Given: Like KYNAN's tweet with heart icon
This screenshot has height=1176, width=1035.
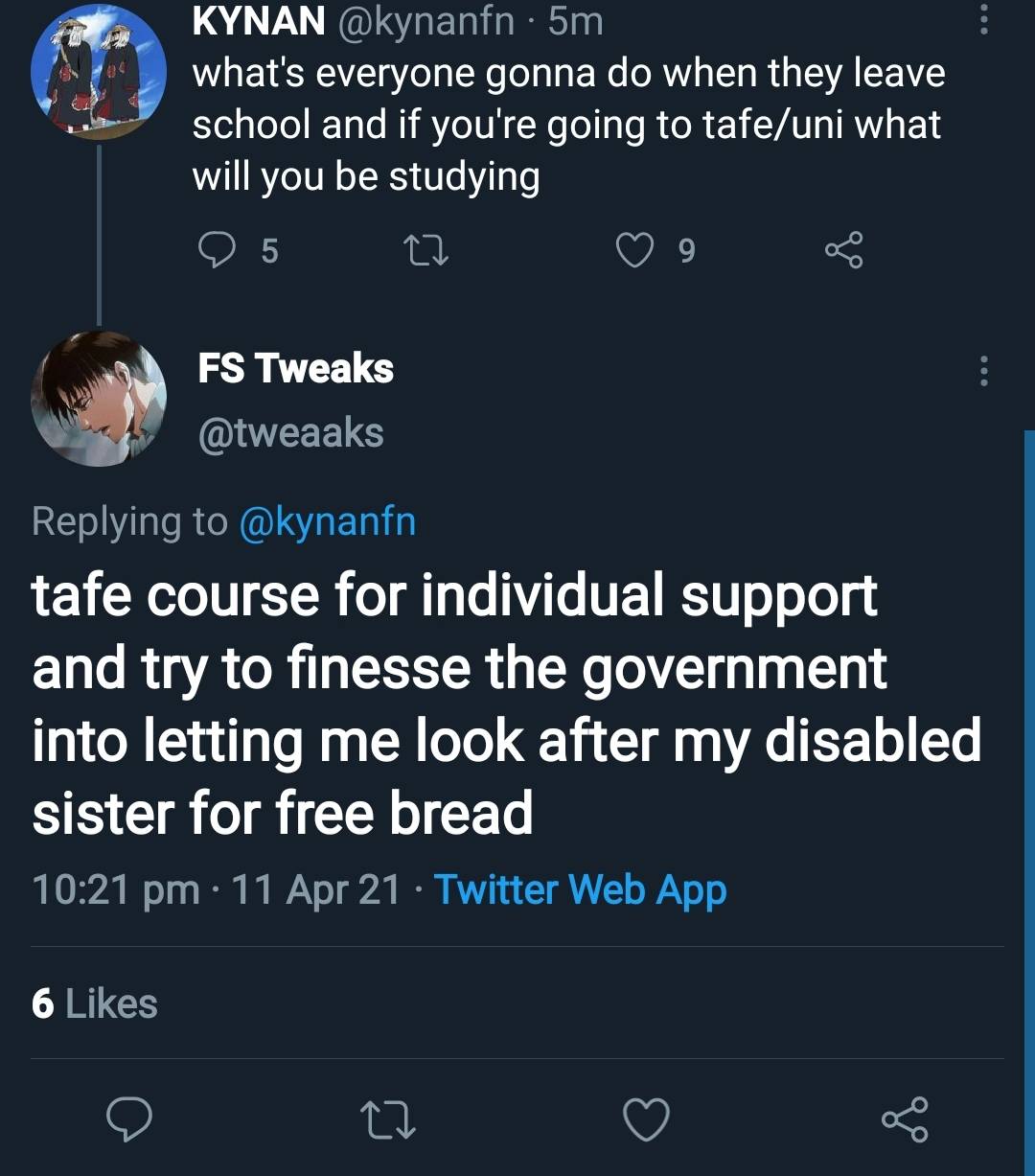Looking at the screenshot, I should [633, 250].
